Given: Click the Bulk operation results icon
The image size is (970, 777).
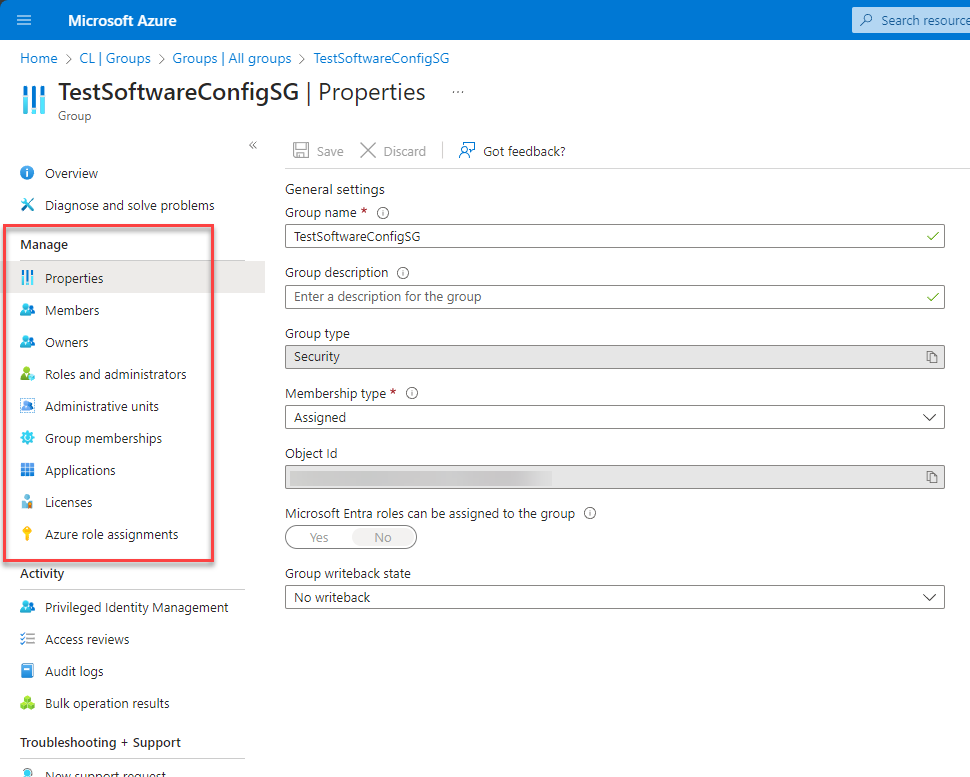Looking at the screenshot, I should pos(27,703).
